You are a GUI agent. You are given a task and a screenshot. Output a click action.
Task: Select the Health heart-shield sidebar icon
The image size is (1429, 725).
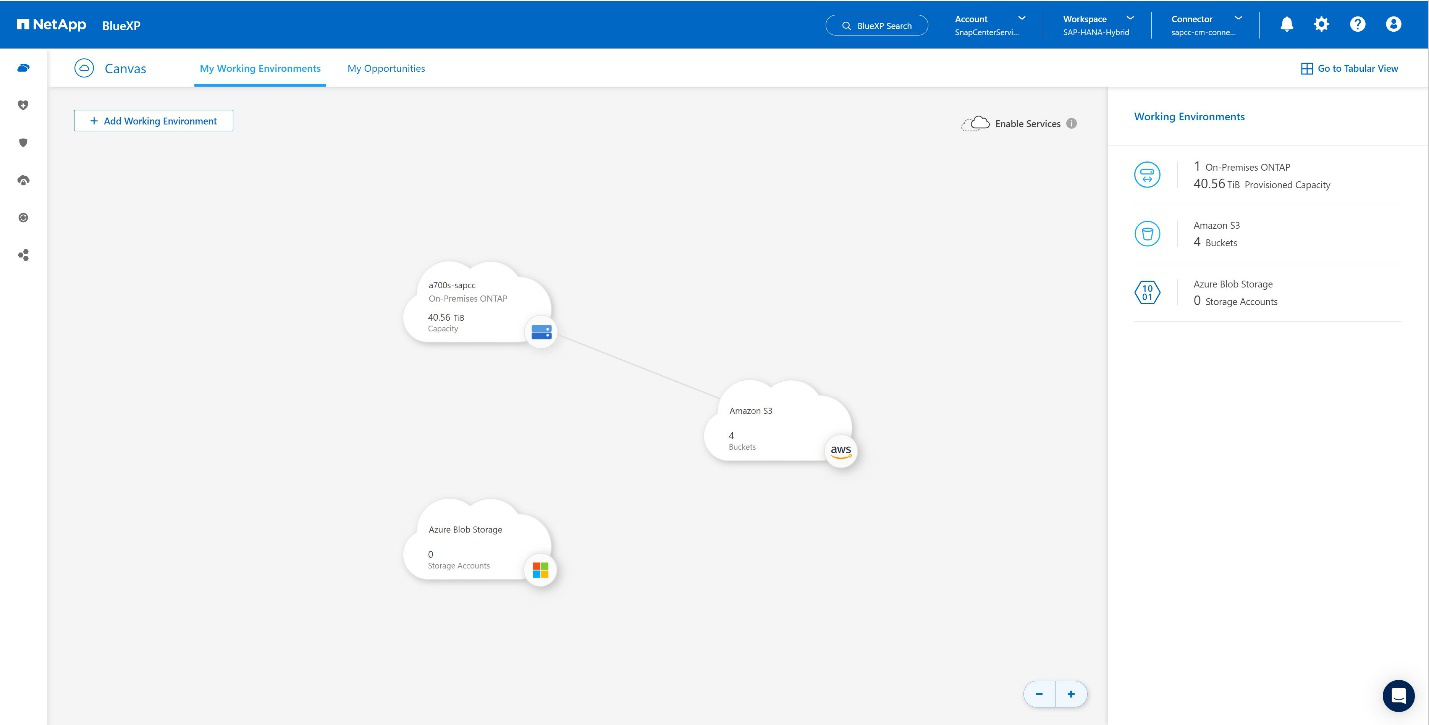click(23, 105)
